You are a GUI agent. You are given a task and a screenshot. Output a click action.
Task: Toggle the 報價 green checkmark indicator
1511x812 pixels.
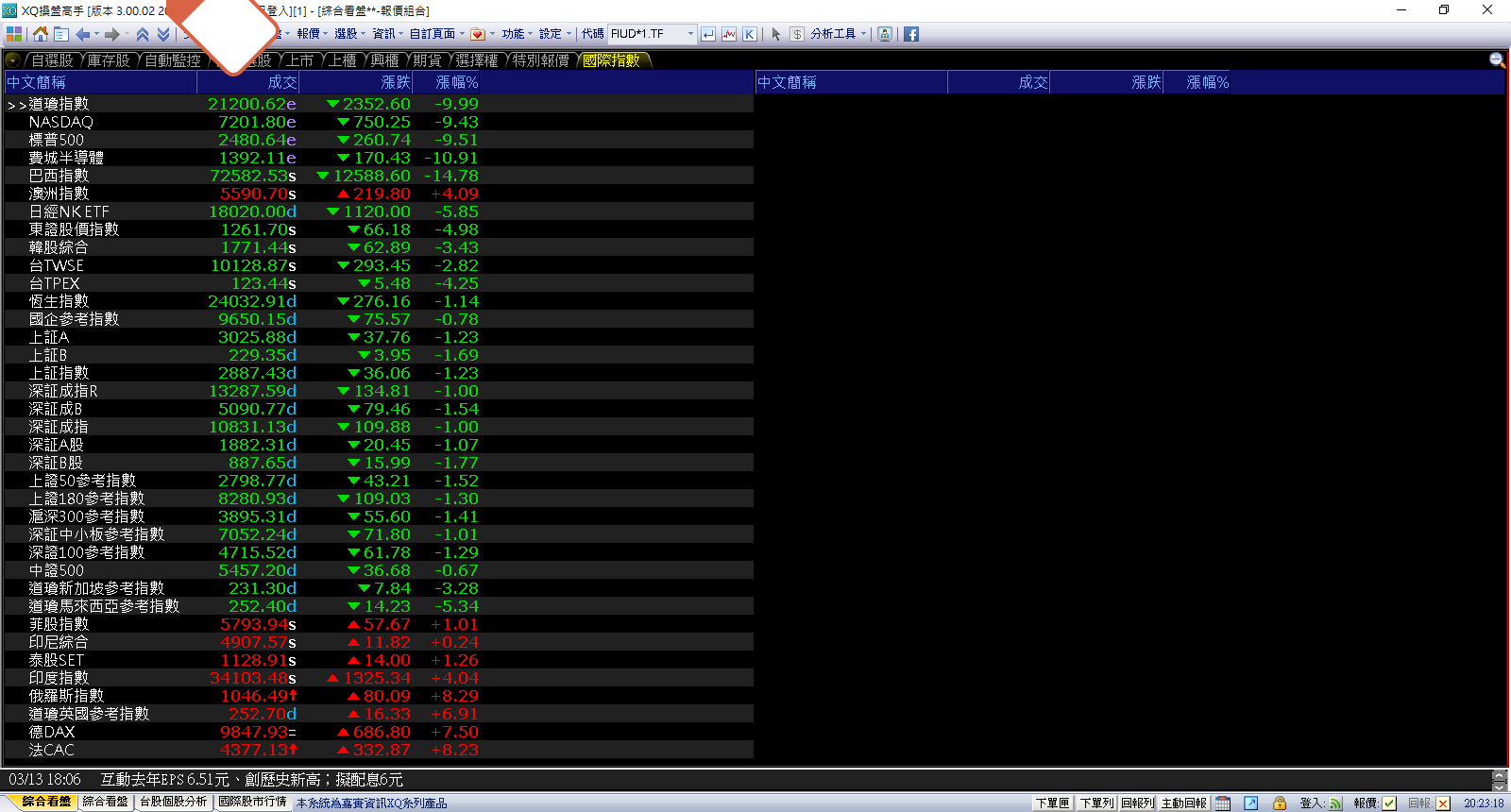tap(1389, 804)
